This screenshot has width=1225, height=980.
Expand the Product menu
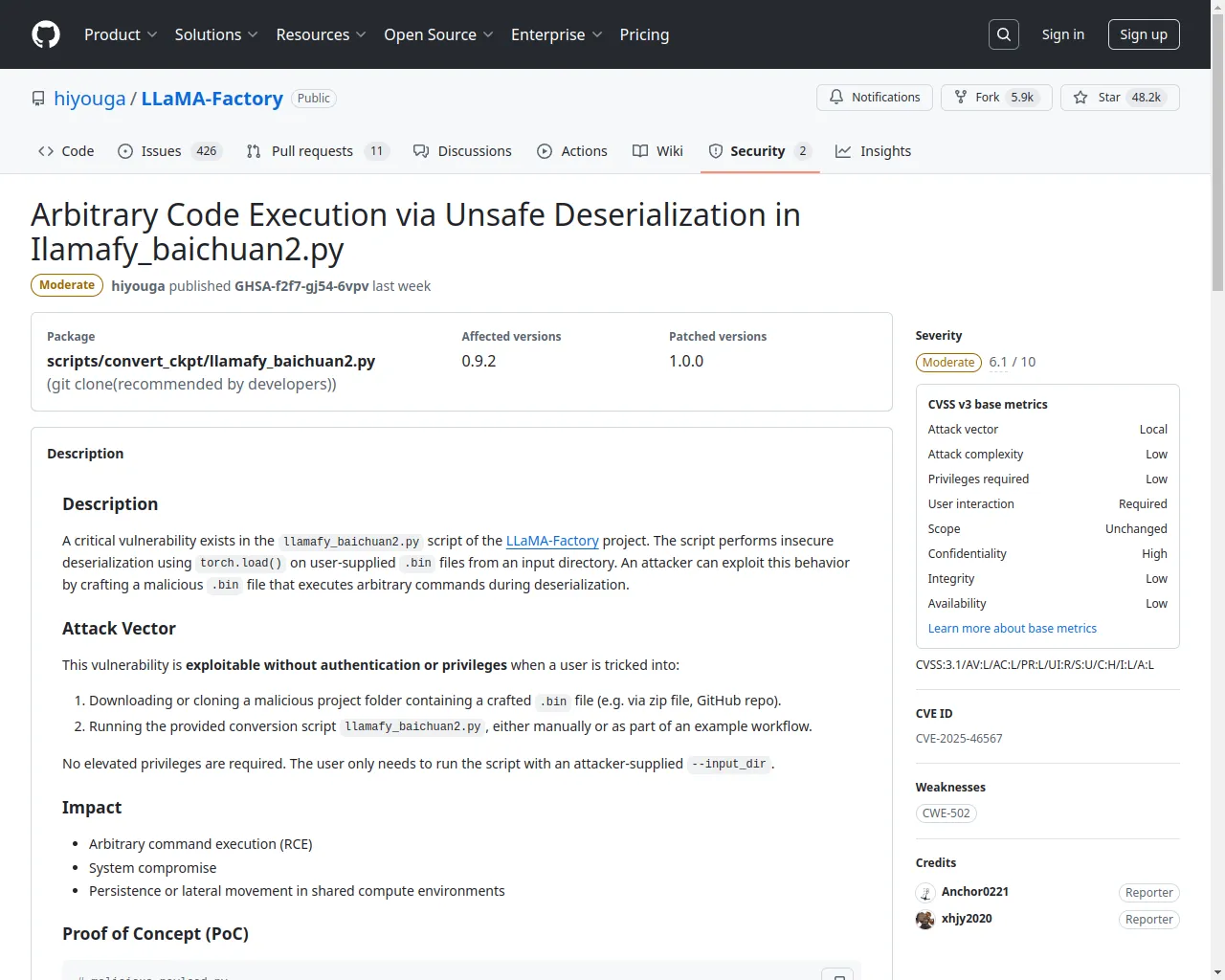tap(121, 34)
